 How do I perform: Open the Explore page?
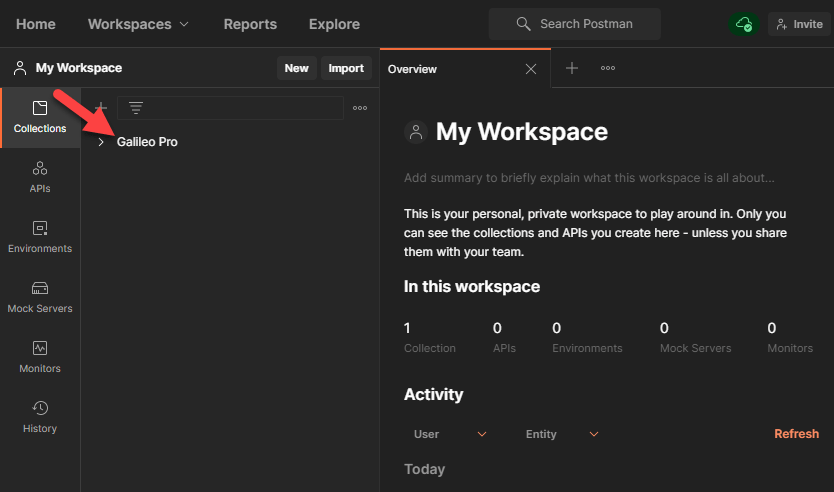click(334, 24)
